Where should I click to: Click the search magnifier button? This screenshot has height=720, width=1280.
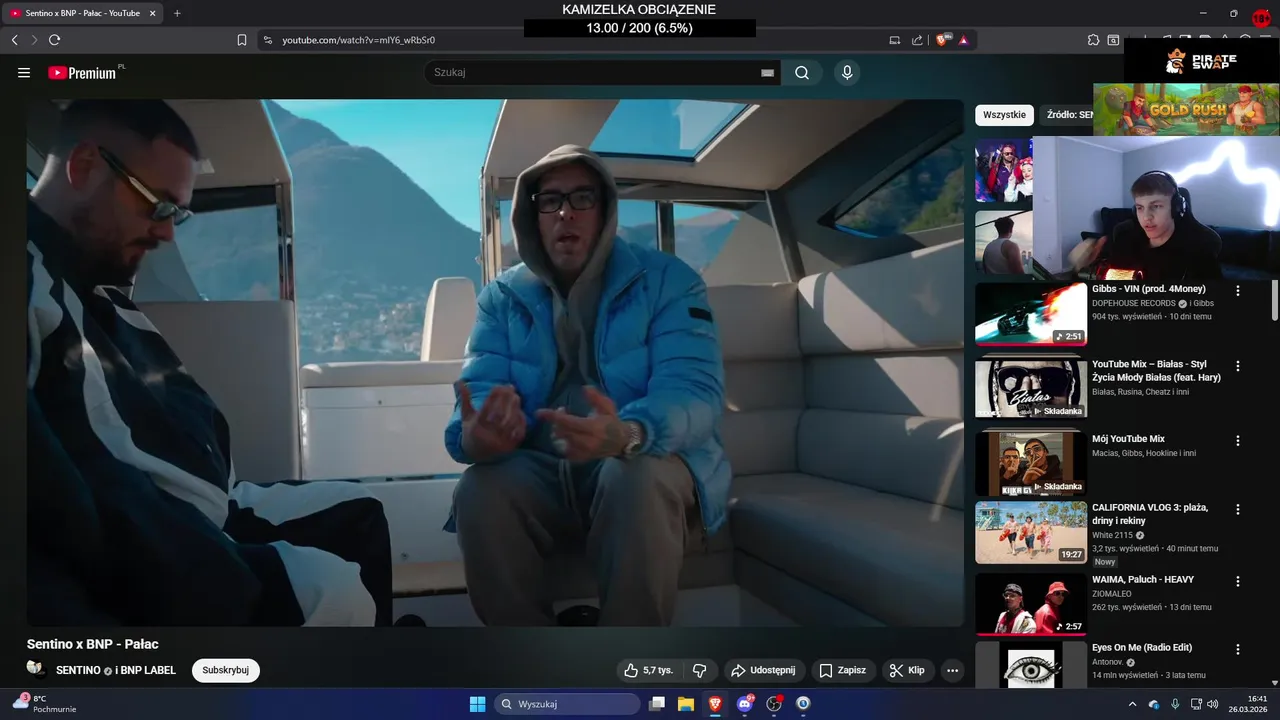pyautogui.click(x=802, y=73)
